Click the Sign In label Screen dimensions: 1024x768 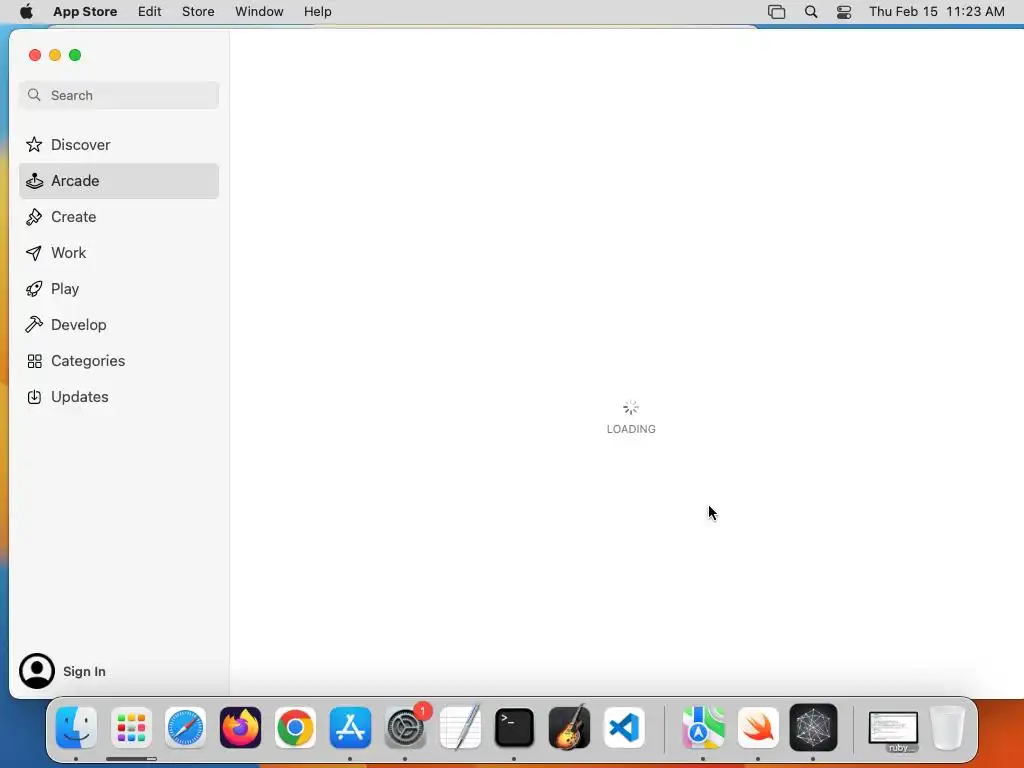click(x=84, y=671)
